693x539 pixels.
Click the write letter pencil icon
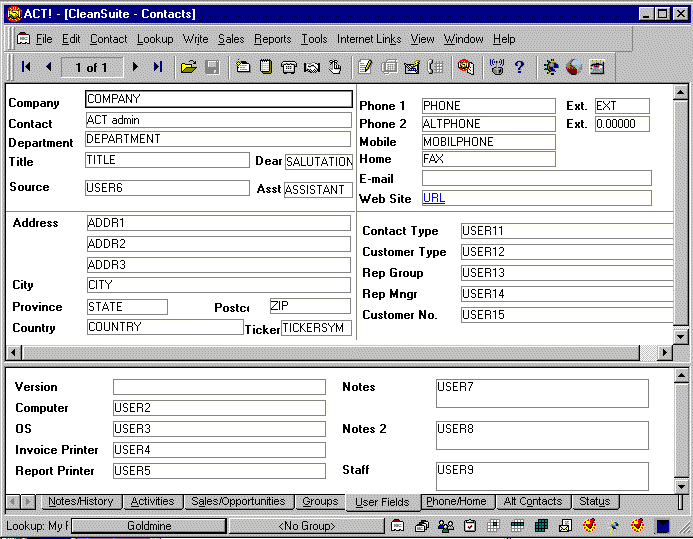[x=365, y=67]
